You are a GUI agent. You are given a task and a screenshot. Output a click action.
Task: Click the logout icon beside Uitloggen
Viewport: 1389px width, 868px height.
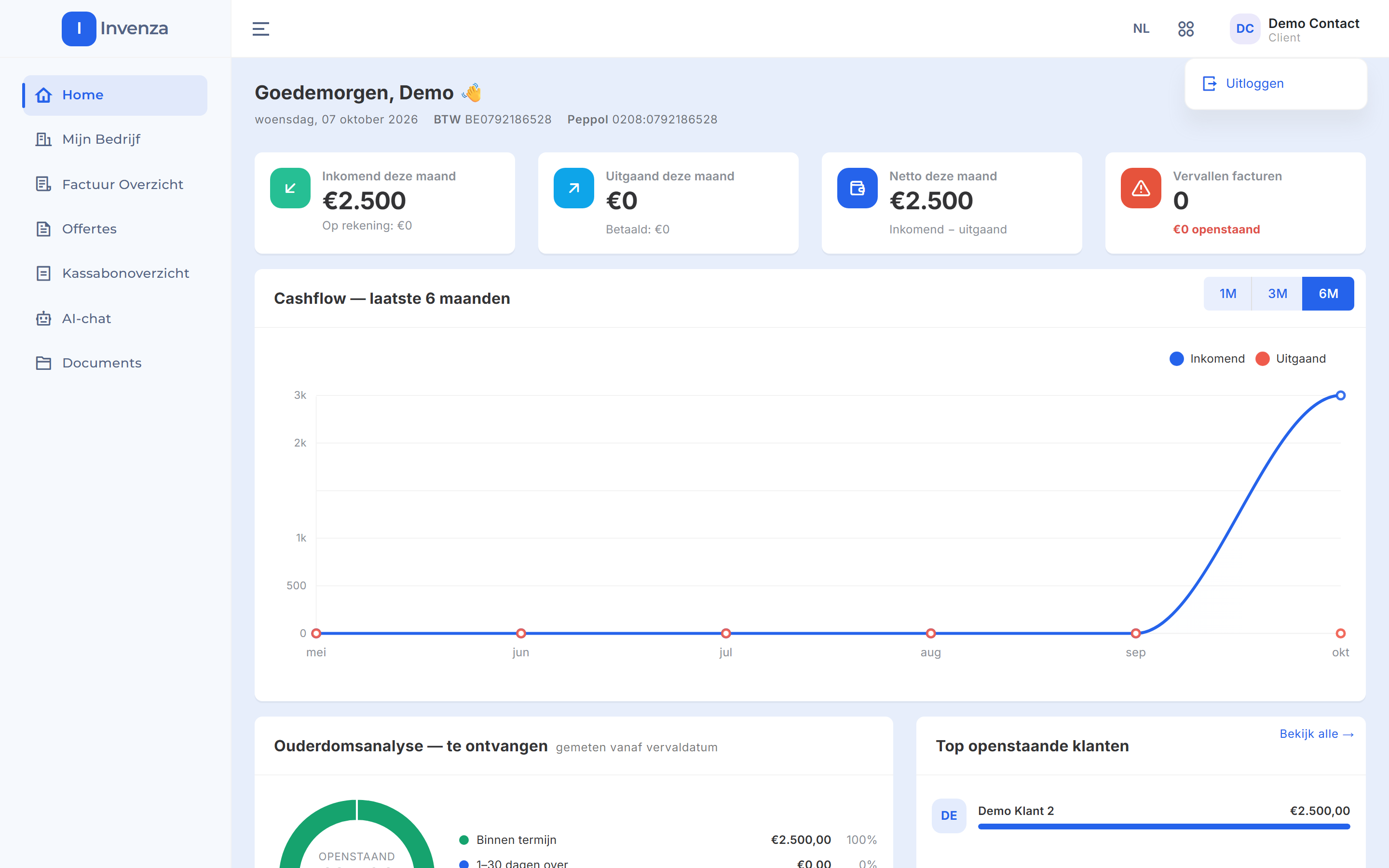click(1210, 84)
